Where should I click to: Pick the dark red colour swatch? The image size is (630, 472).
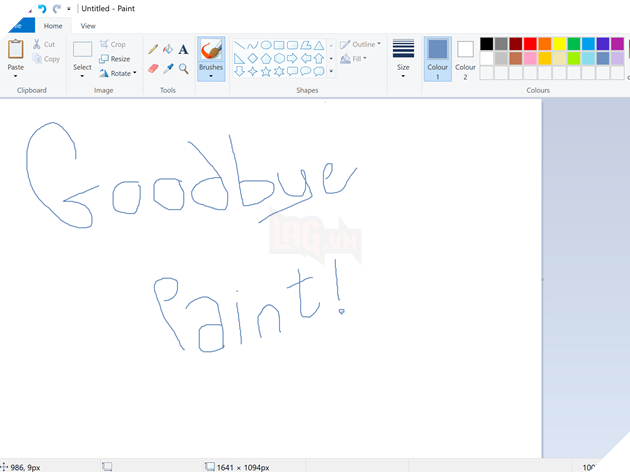click(516, 43)
